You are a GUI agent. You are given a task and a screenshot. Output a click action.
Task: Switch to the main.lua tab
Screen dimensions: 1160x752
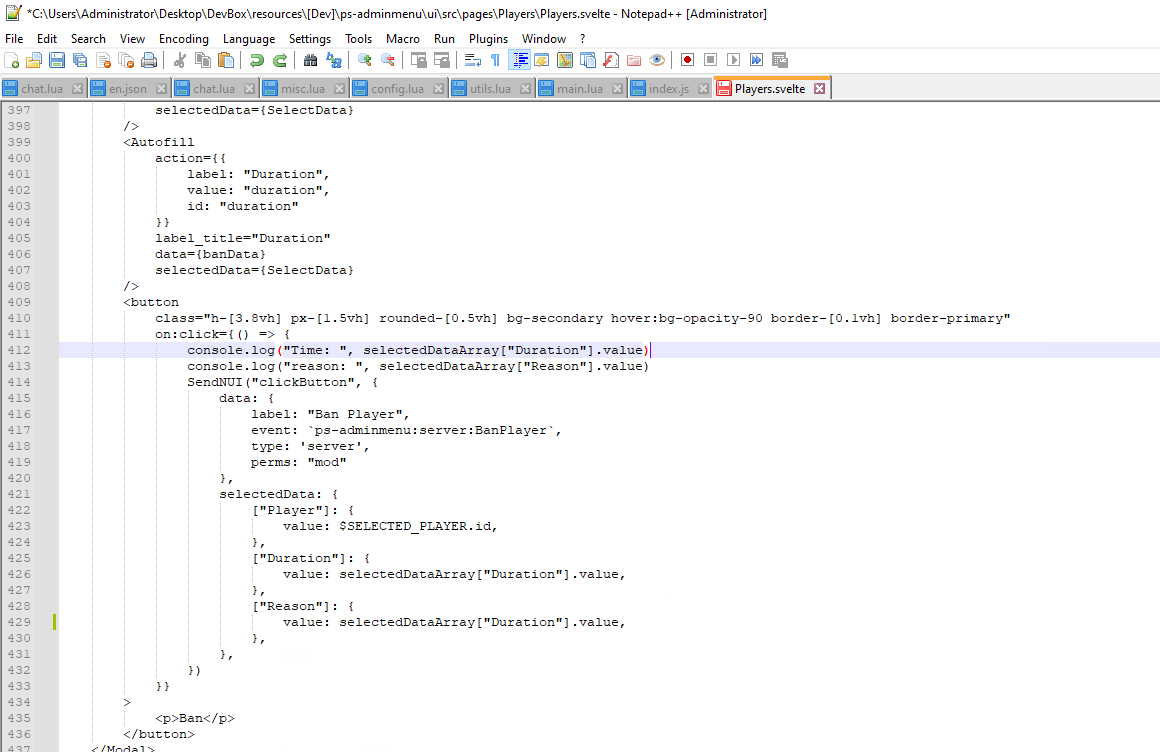coord(580,87)
